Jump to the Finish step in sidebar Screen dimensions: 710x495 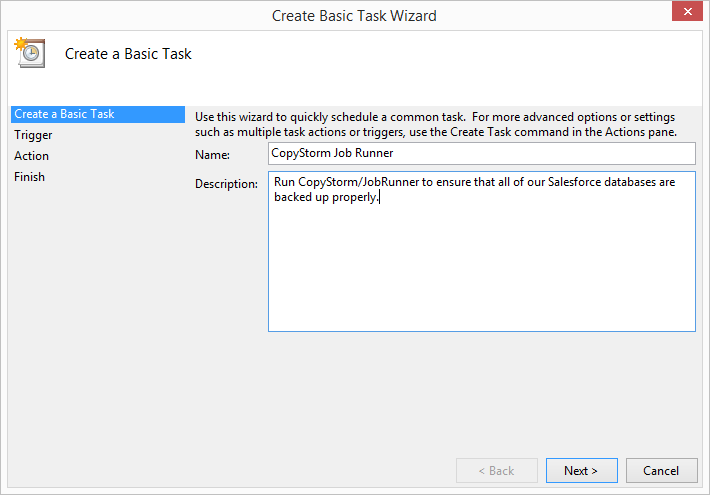click(29, 177)
